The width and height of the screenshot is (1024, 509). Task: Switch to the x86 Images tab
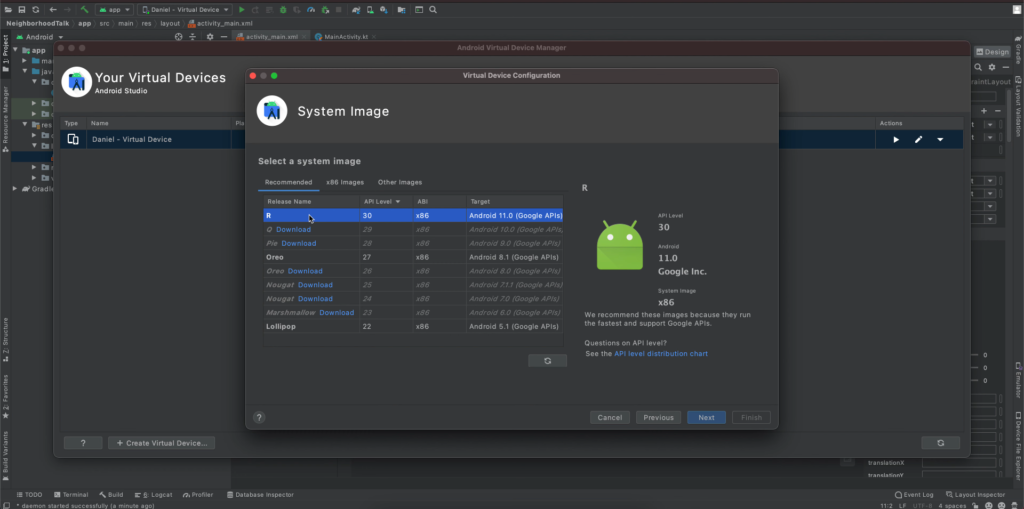[x=345, y=182]
